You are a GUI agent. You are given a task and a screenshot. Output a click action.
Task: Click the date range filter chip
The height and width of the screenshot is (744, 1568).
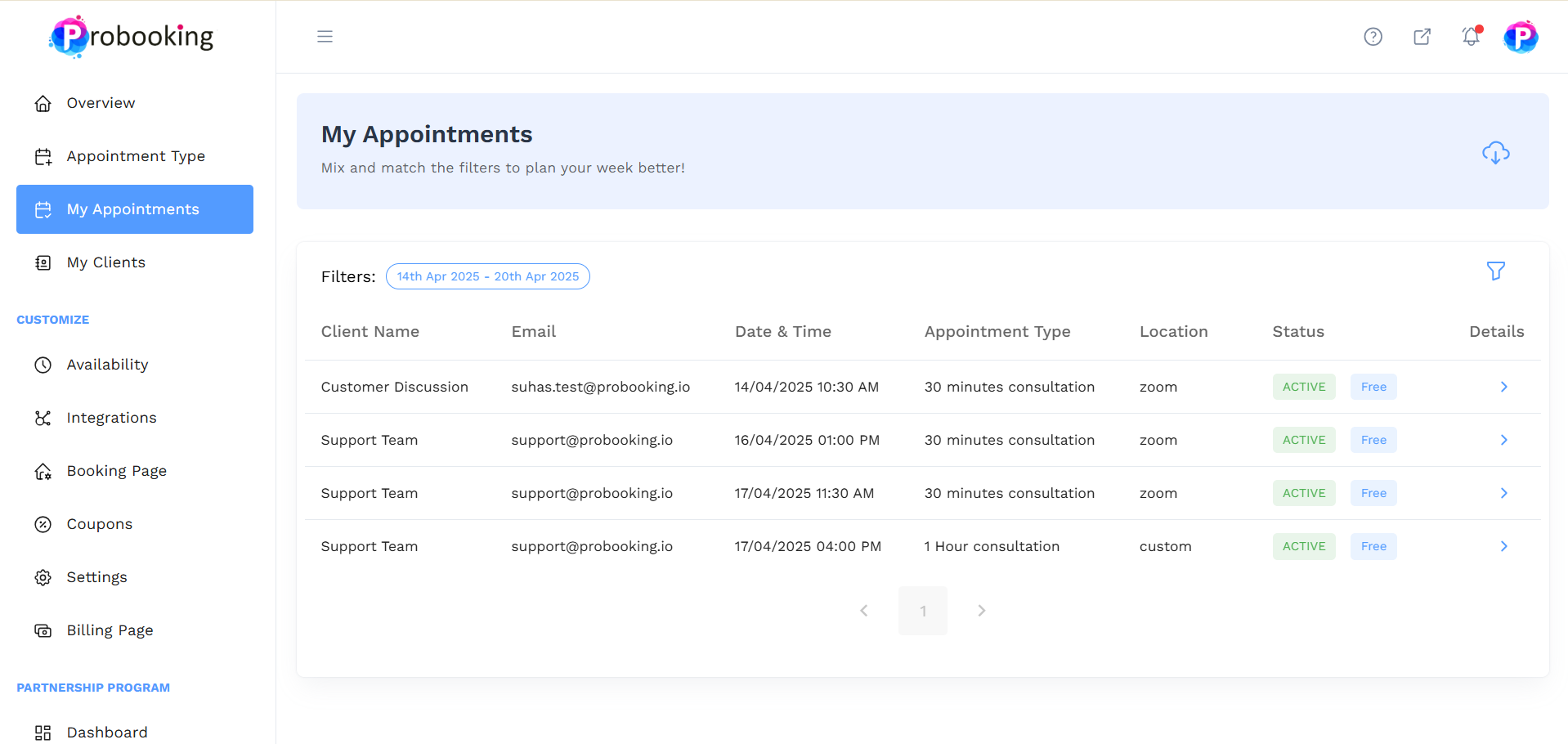[488, 276]
